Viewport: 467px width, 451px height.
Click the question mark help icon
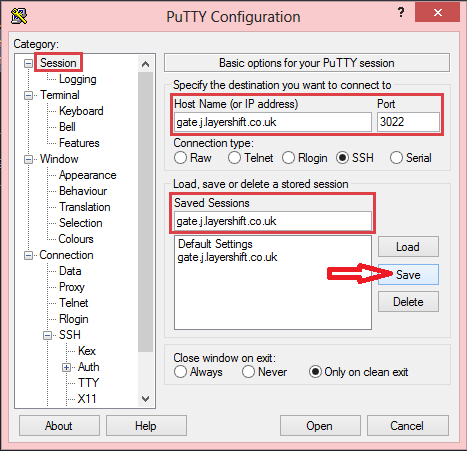(x=401, y=12)
